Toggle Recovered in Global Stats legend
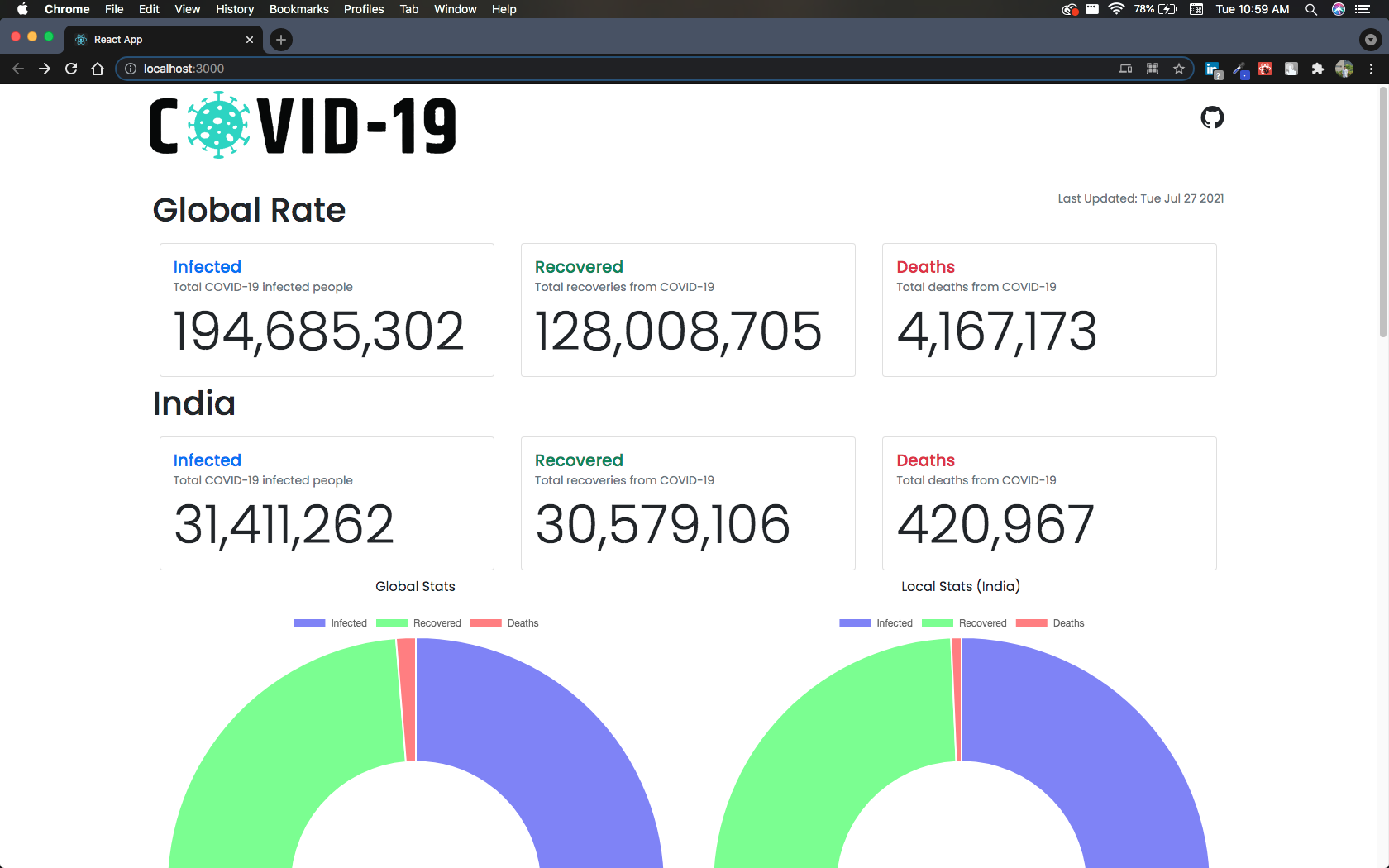This screenshot has height=868, width=1389. (x=419, y=623)
